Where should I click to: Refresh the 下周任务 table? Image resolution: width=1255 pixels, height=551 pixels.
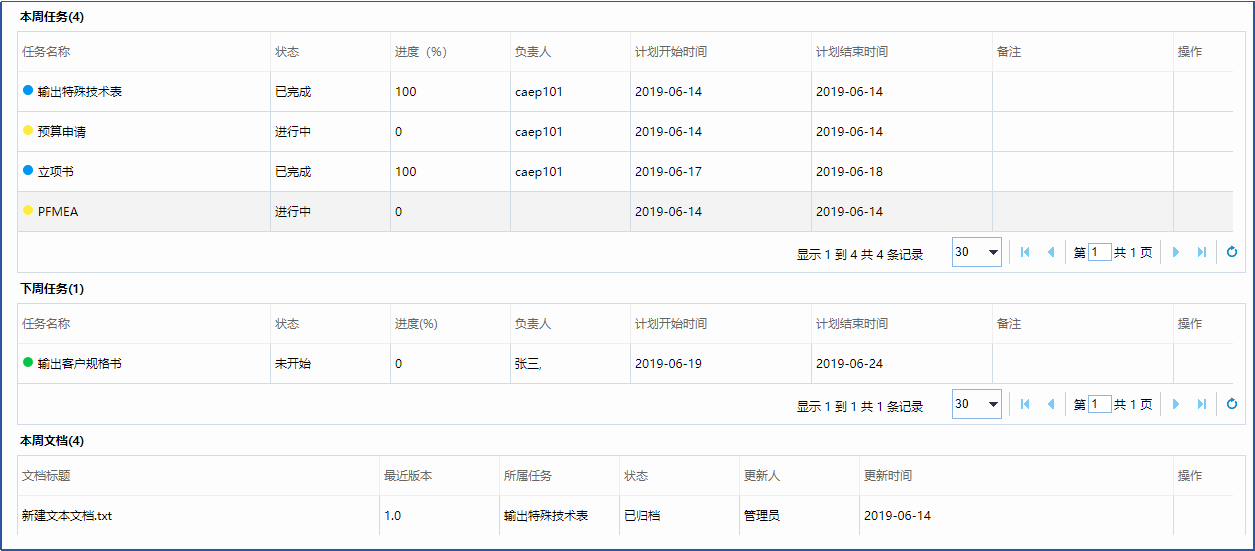click(x=1232, y=405)
